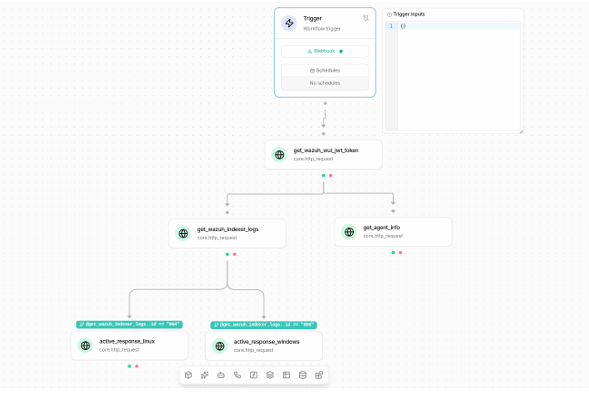This screenshot has width=589, height=403.
Task: Click the cloud-shaped icon in bottom toolbar
Action: (x=221, y=375)
